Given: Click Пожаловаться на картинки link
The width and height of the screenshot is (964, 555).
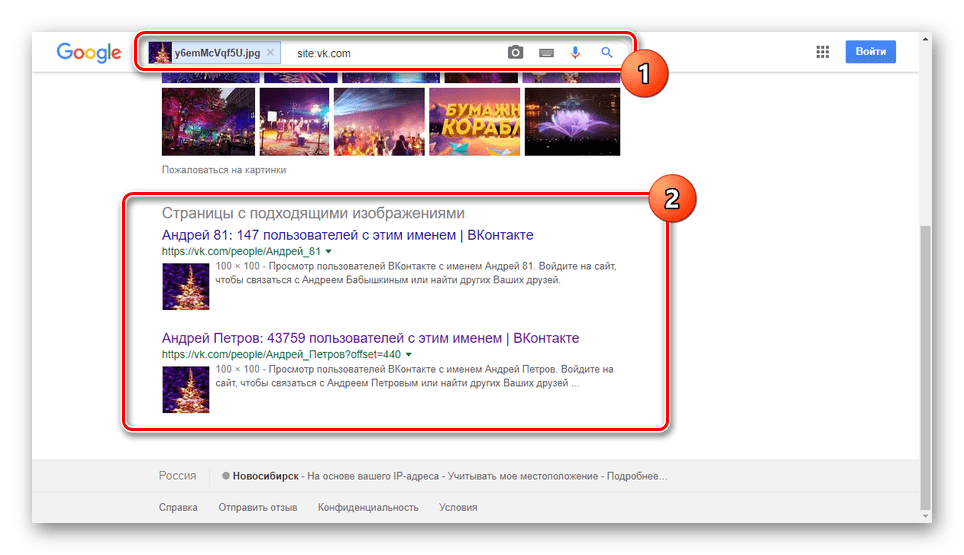Looking at the screenshot, I should [x=224, y=170].
